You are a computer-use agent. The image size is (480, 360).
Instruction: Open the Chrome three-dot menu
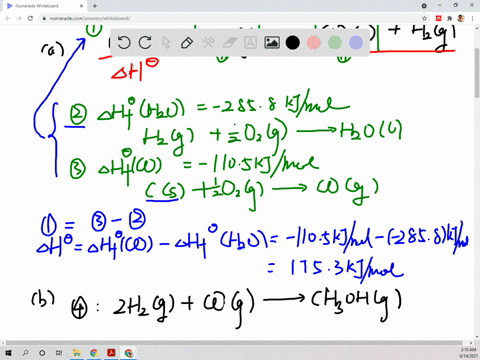coord(472,18)
